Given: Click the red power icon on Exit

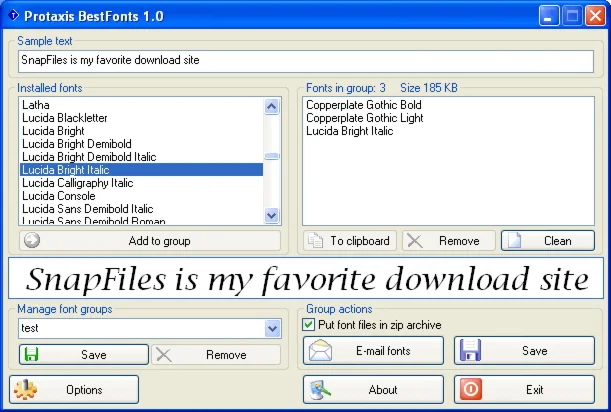Looking at the screenshot, I should pyautogui.click(x=470, y=389).
